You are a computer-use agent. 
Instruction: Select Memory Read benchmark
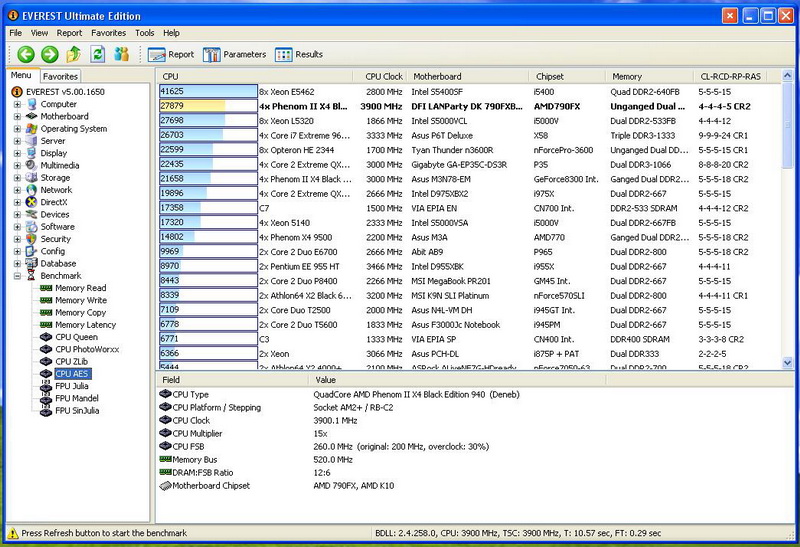click(x=81, y=288)
